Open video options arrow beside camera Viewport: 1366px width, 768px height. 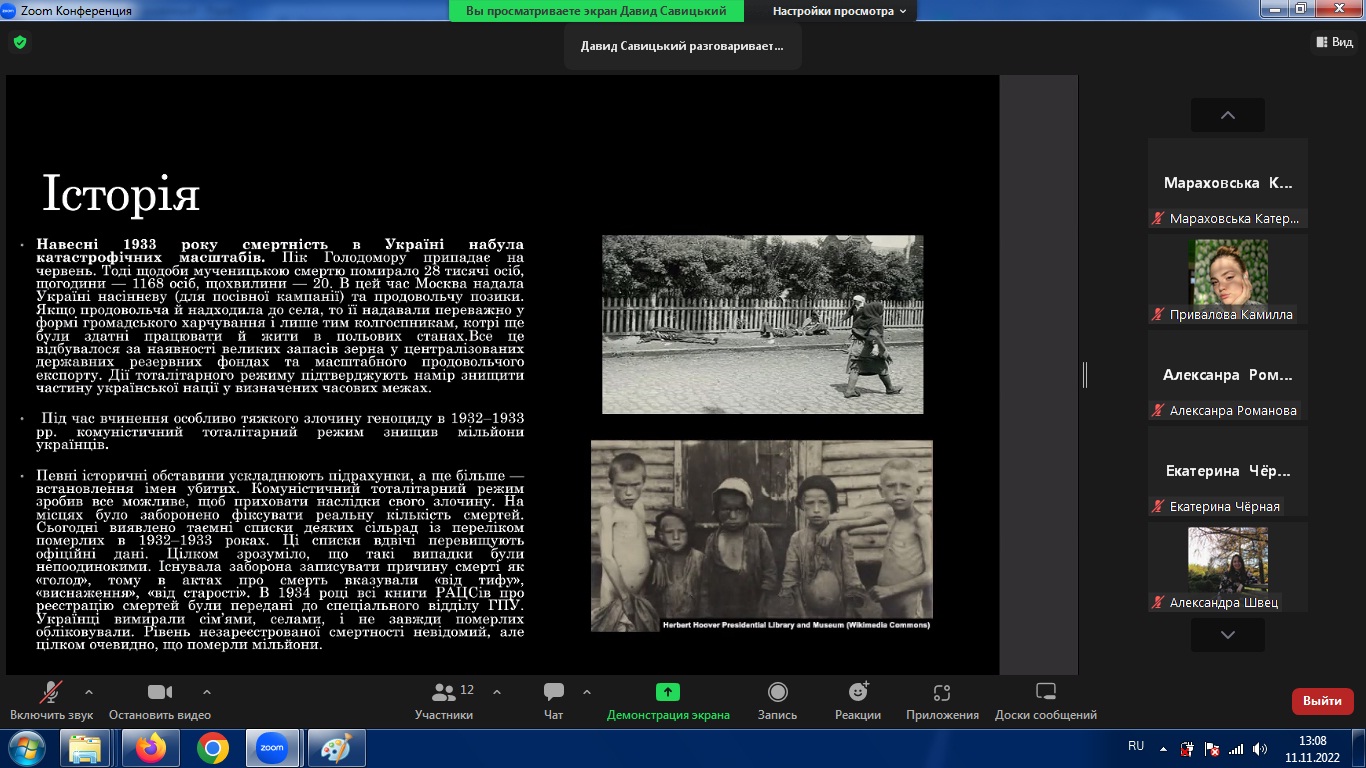tap(207, 691)
